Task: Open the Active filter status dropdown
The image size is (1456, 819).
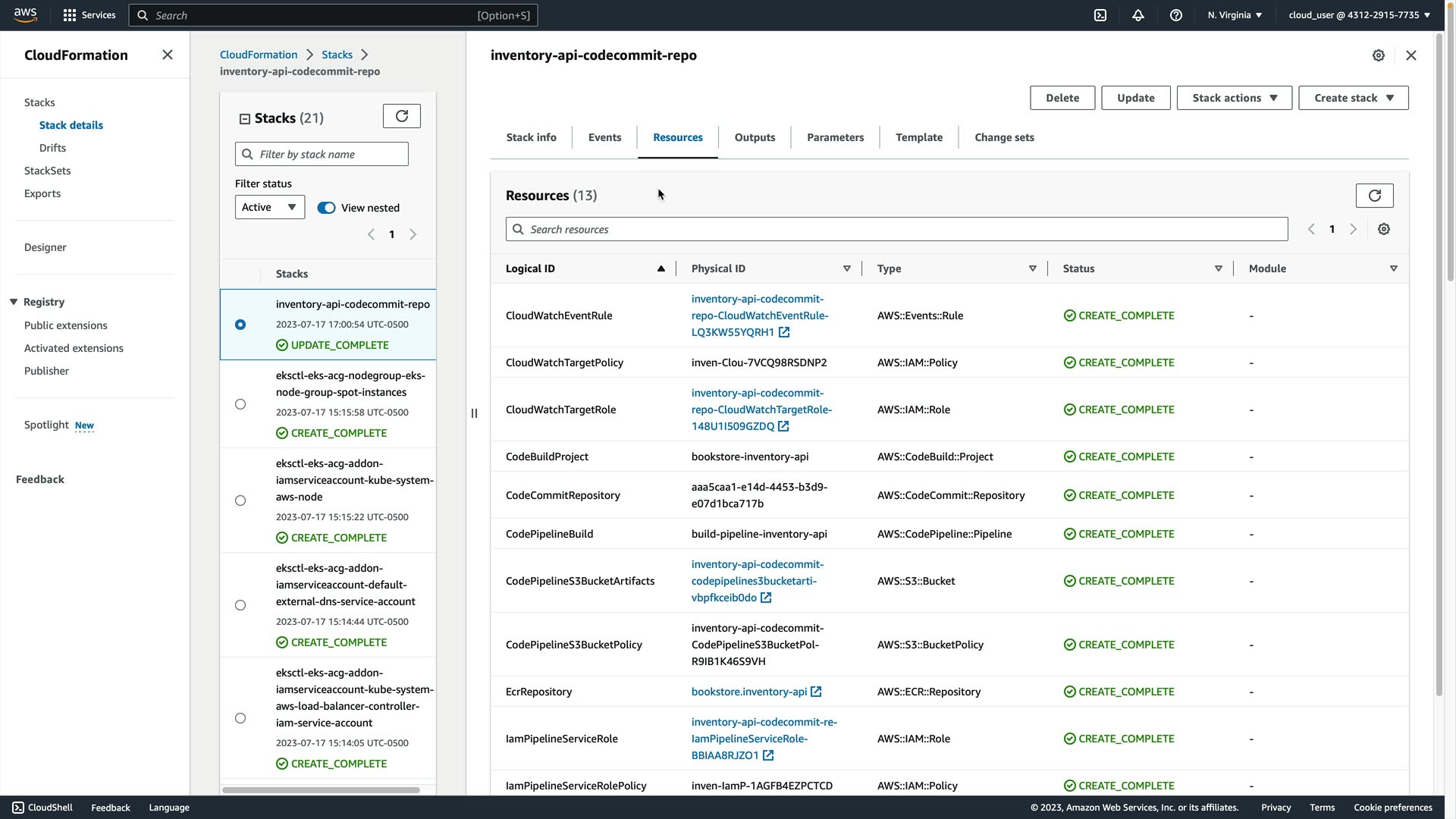Action: (x=269, y=207)
